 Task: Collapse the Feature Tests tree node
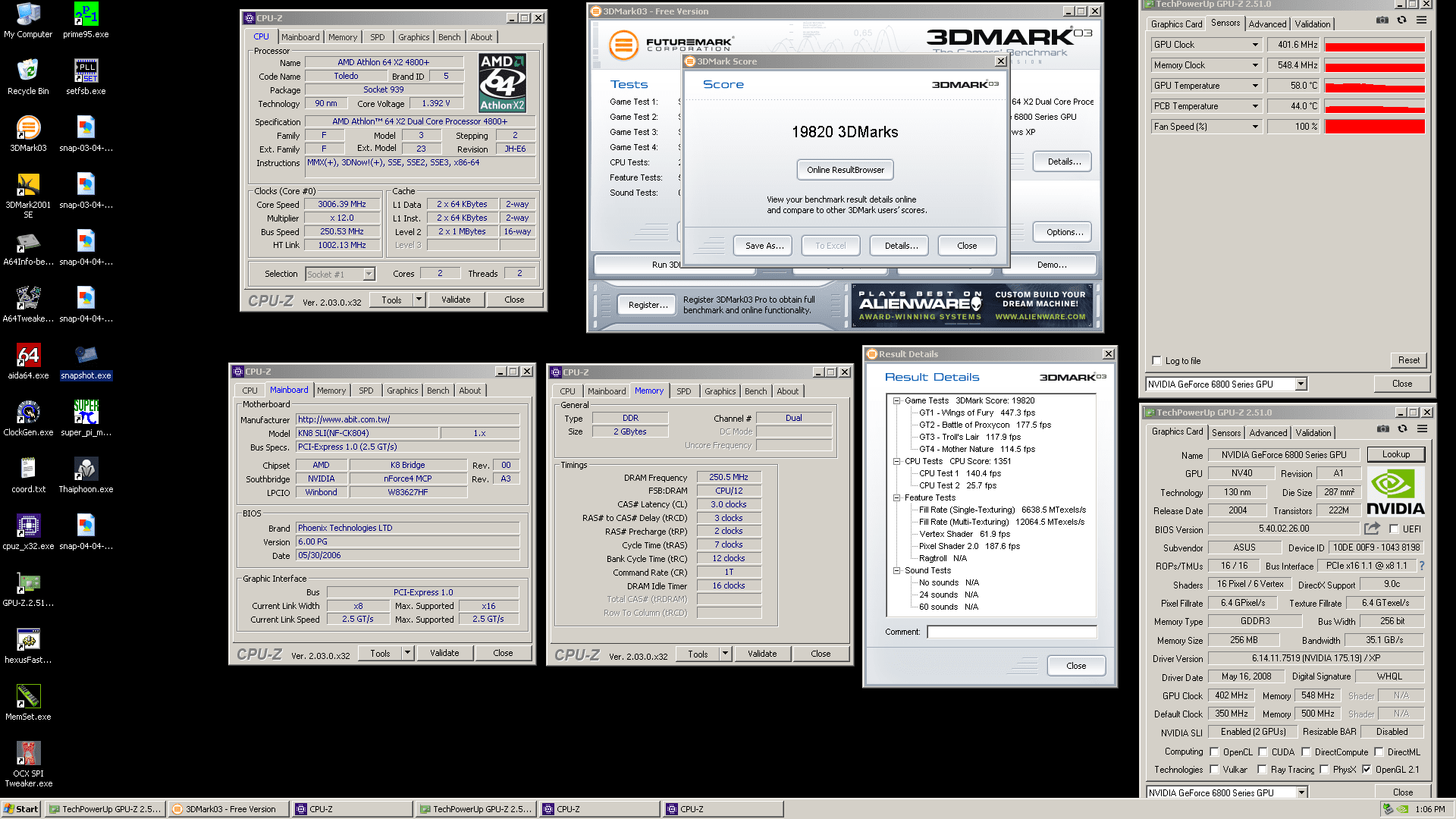pos(896,497)
